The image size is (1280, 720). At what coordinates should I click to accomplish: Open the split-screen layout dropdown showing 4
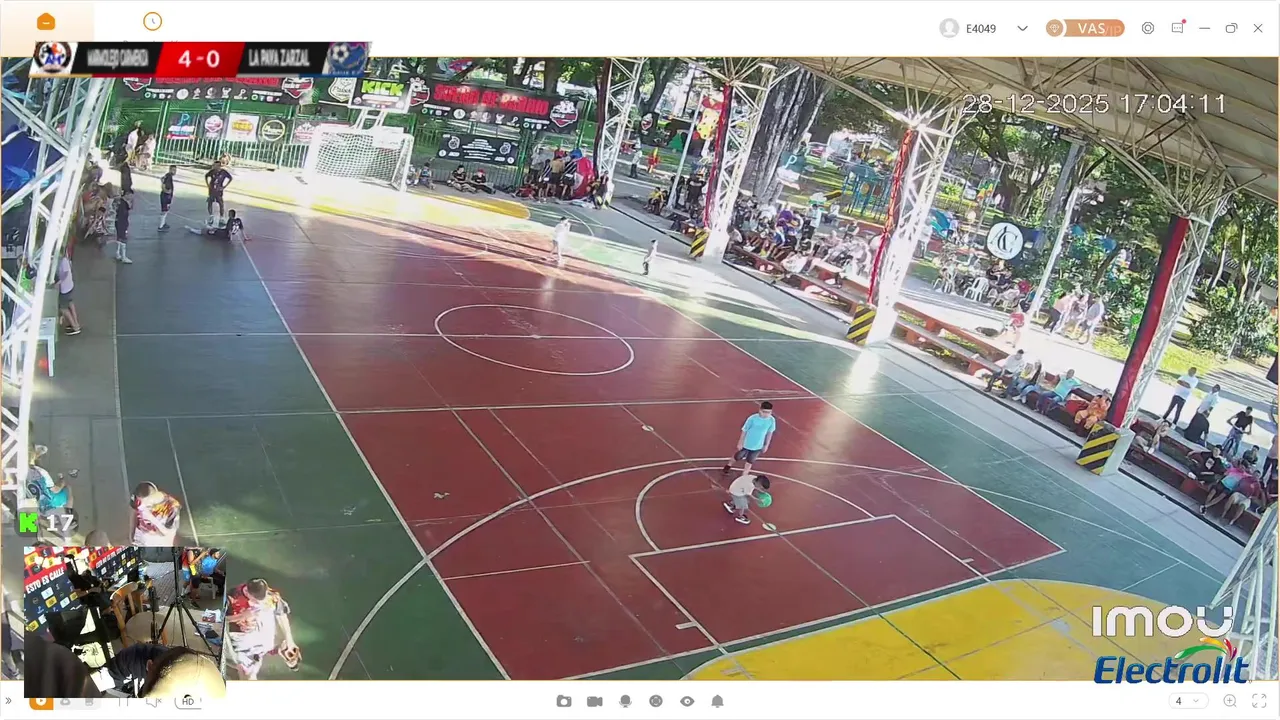point(1188,701)
